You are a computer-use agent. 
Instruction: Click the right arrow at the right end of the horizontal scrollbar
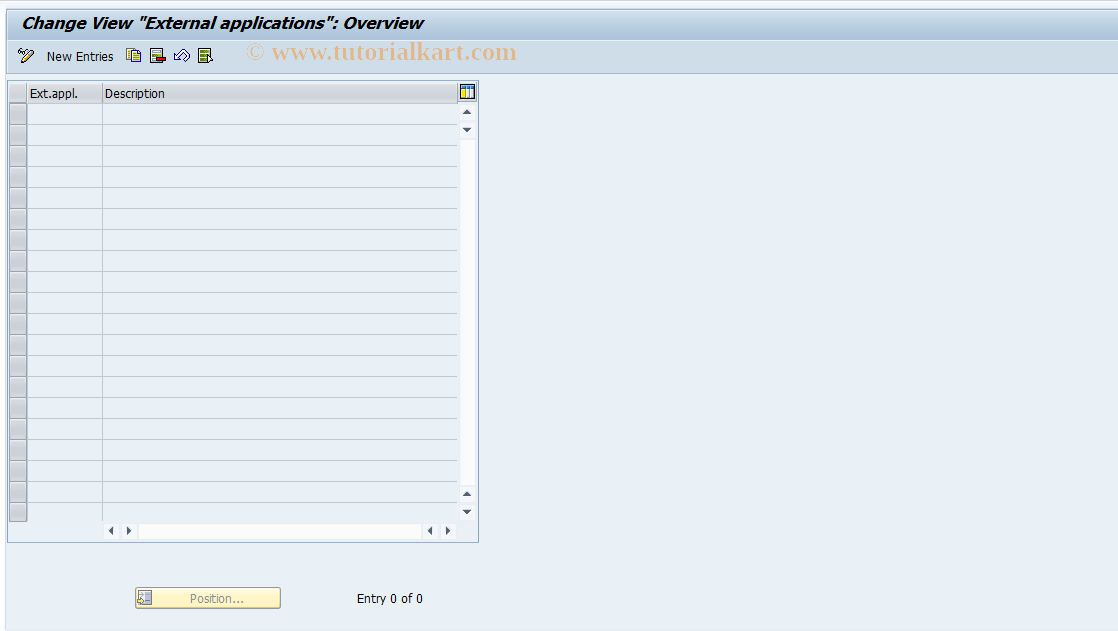point(448,530)
